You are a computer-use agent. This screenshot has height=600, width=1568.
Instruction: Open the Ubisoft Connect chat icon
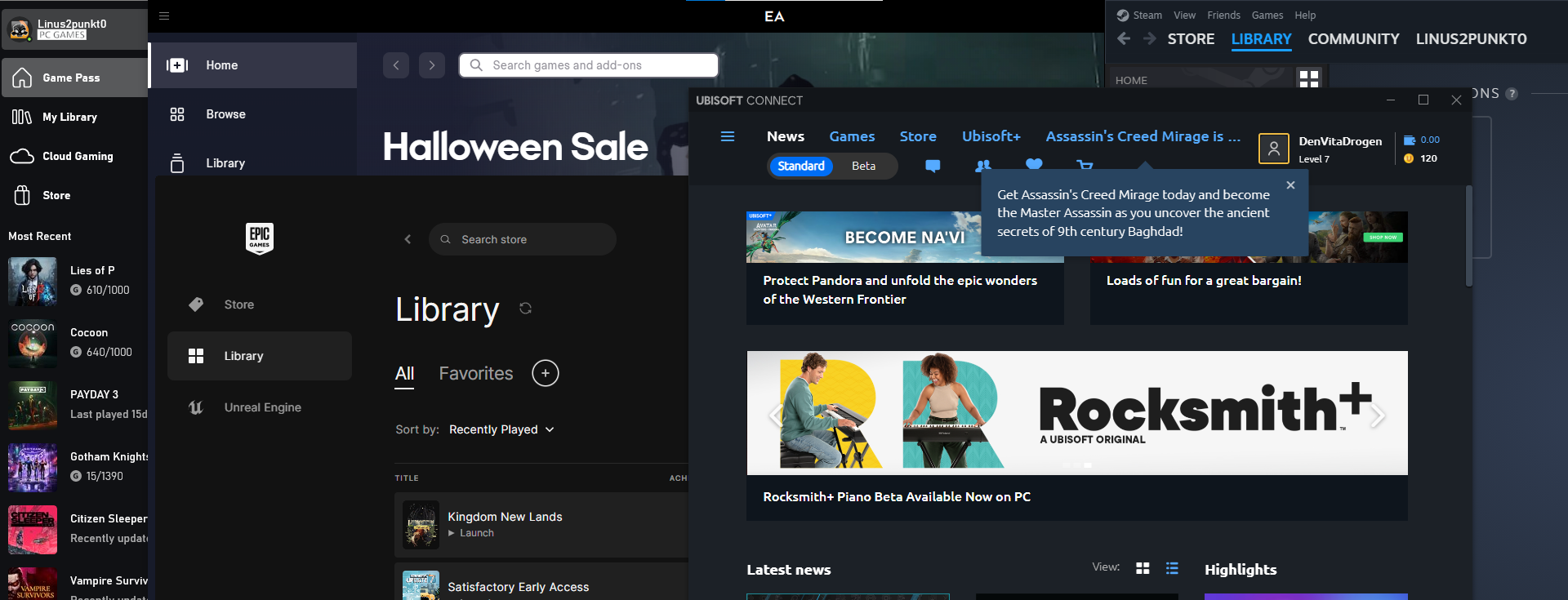click(932, 166)
